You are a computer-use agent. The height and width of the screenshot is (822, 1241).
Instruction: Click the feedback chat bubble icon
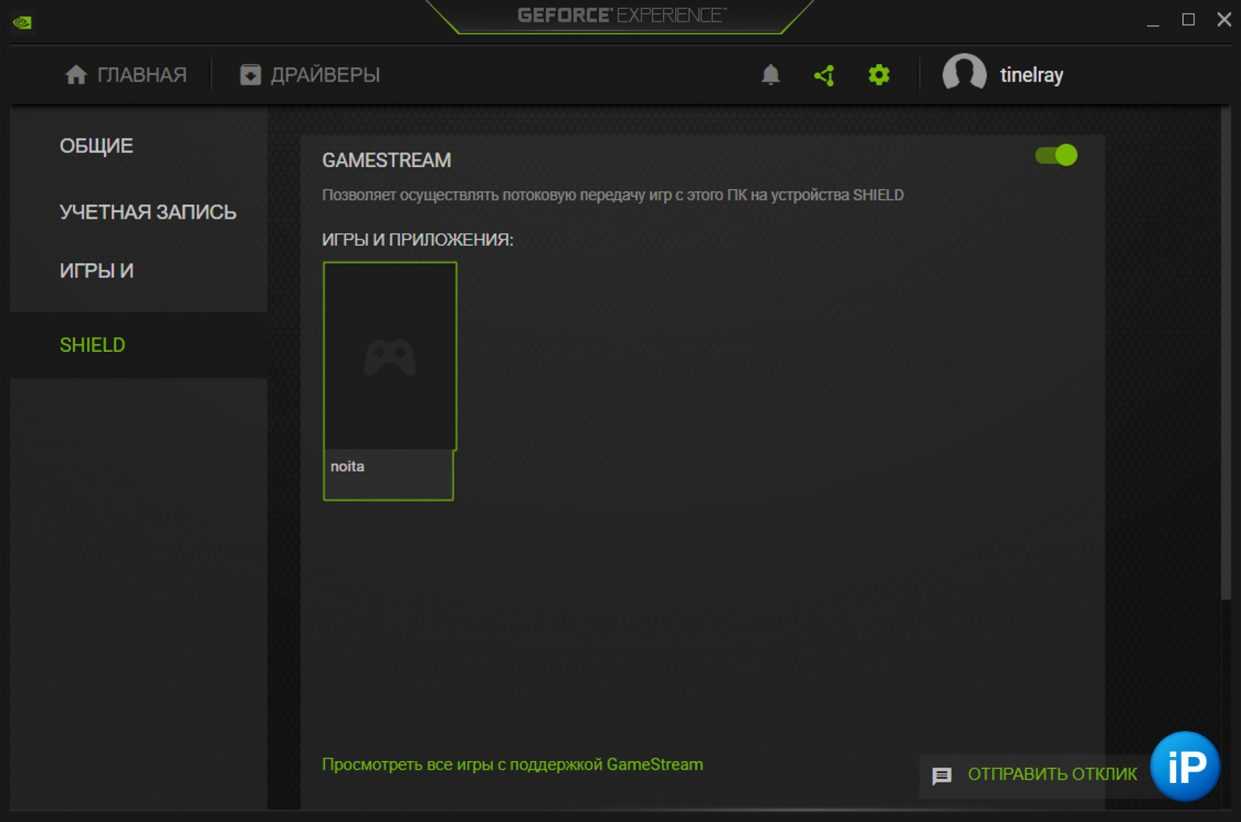click(x=942, y=776)
